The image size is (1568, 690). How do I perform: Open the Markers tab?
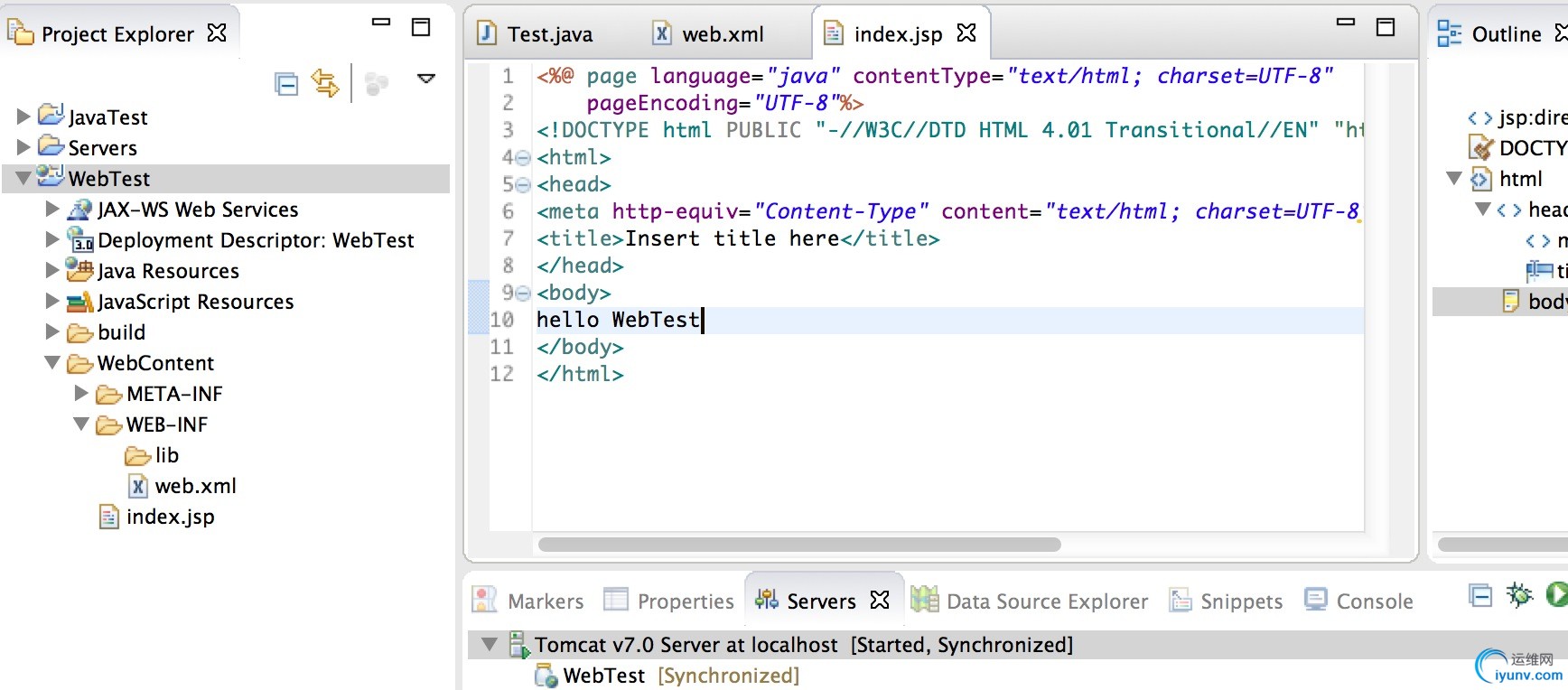click(x=529, y=601)
